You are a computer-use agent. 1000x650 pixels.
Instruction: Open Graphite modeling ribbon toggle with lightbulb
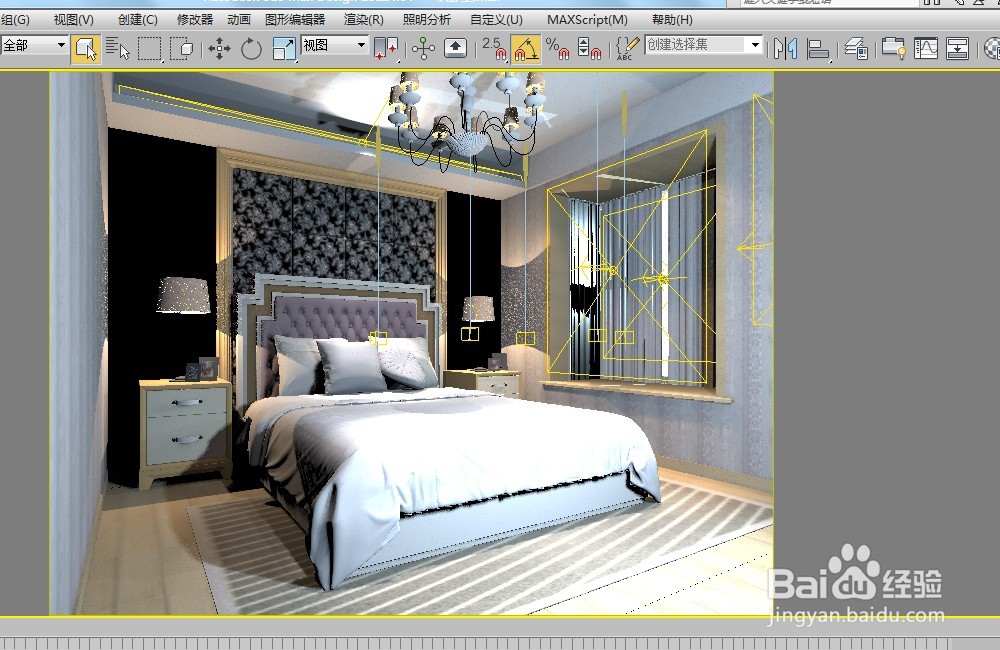[893, 48]
